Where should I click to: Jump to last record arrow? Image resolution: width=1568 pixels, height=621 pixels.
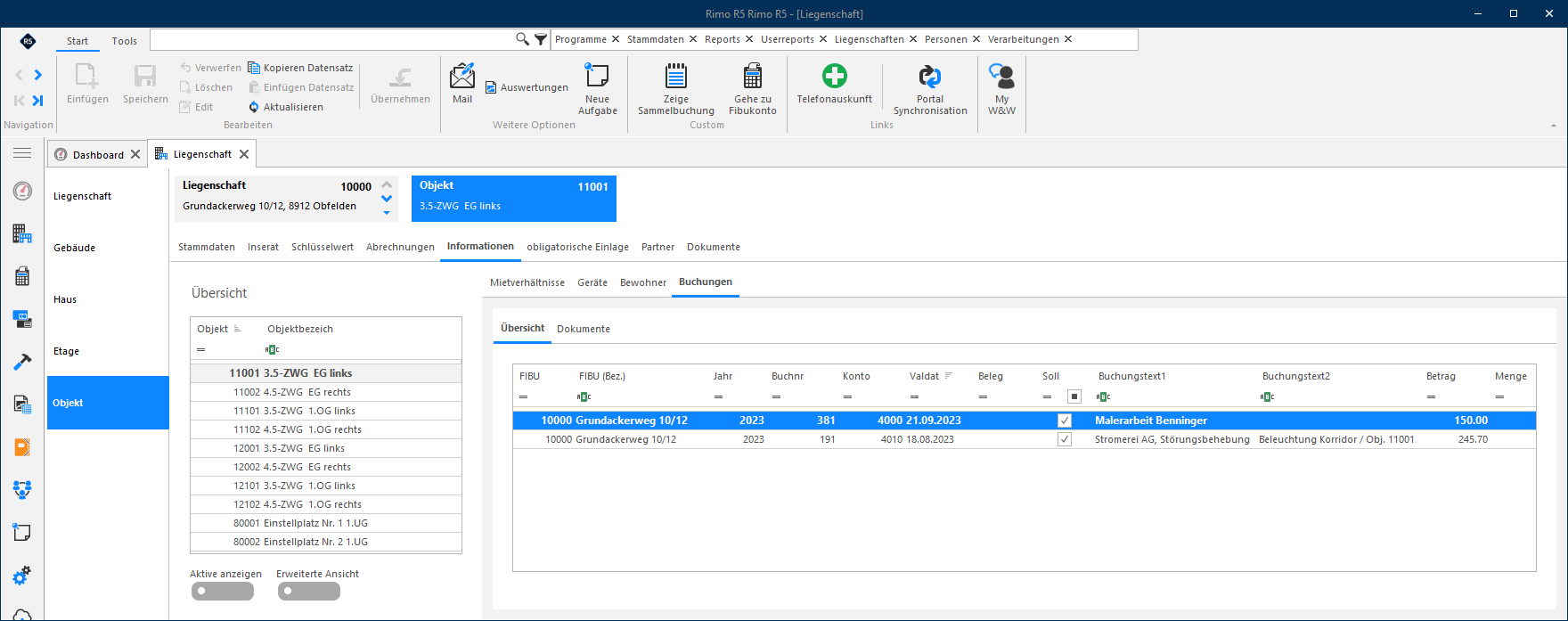(38, 101)
